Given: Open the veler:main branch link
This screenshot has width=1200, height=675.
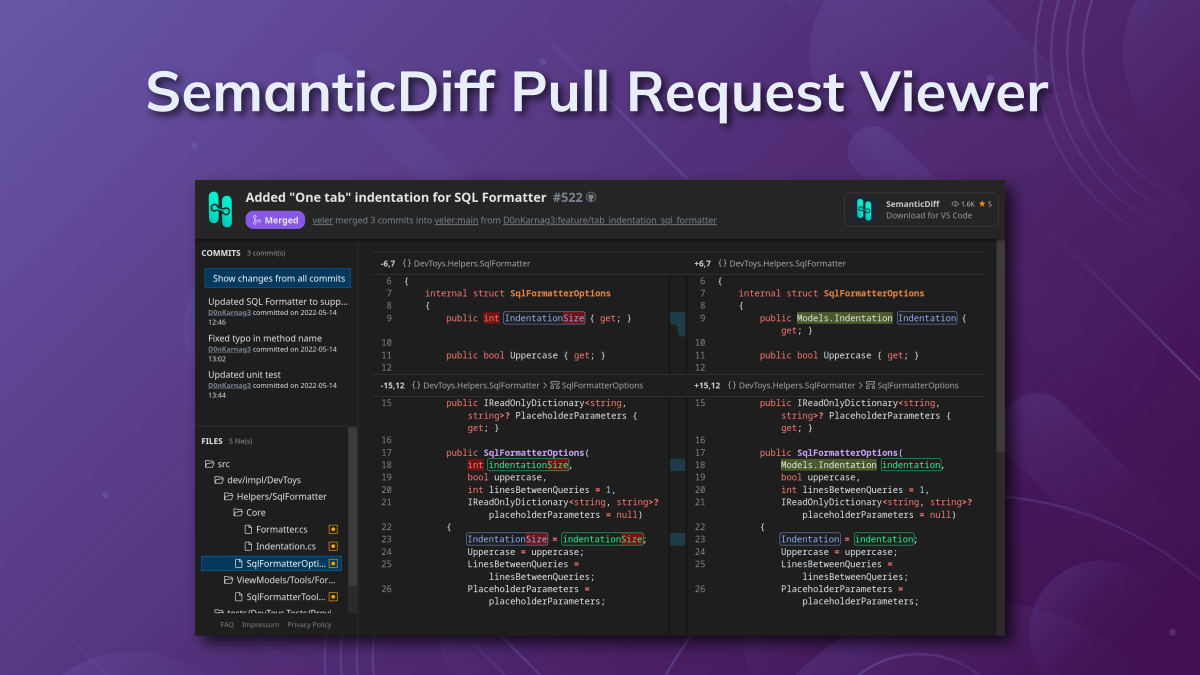Looking at the screenshot, I should point(456,220).
